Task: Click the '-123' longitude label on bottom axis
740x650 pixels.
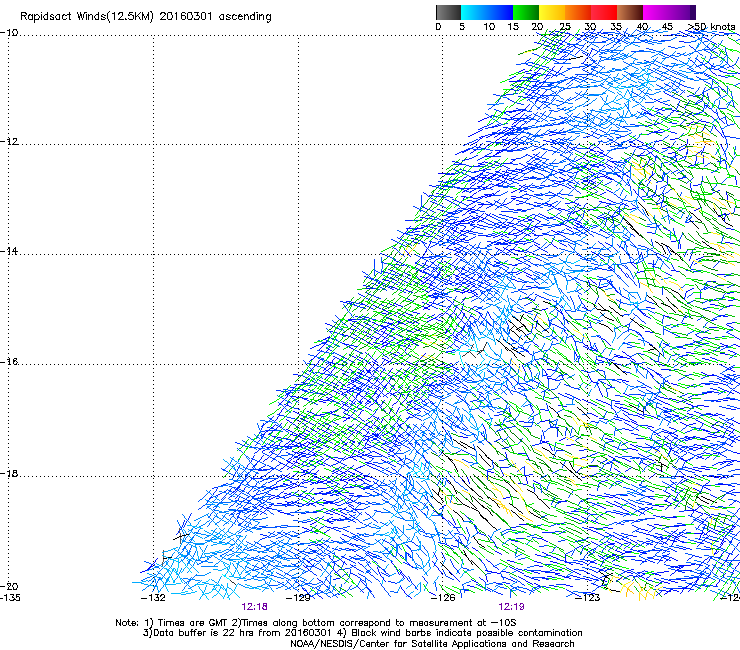Action: coord(588,598)
